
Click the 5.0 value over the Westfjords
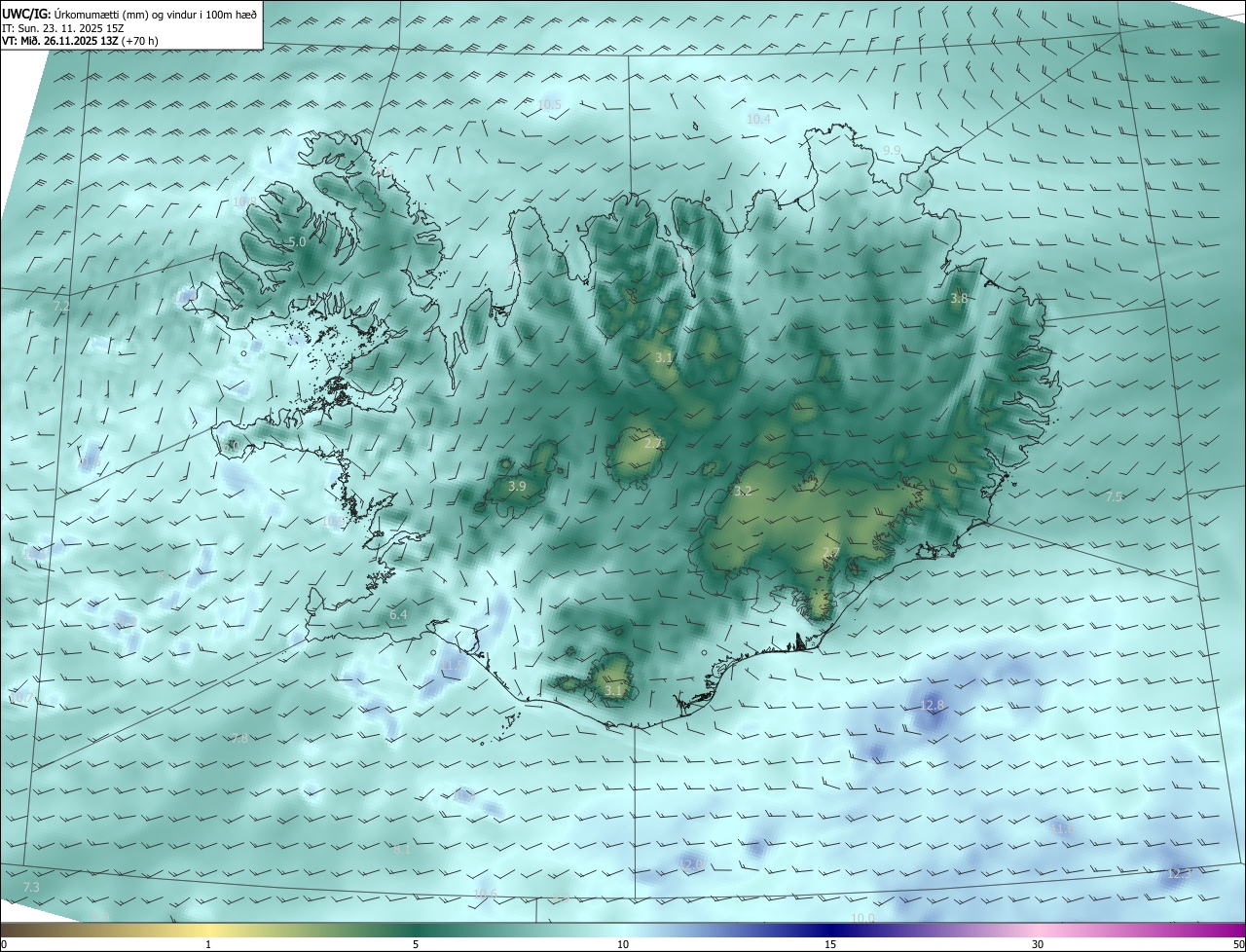298,241
